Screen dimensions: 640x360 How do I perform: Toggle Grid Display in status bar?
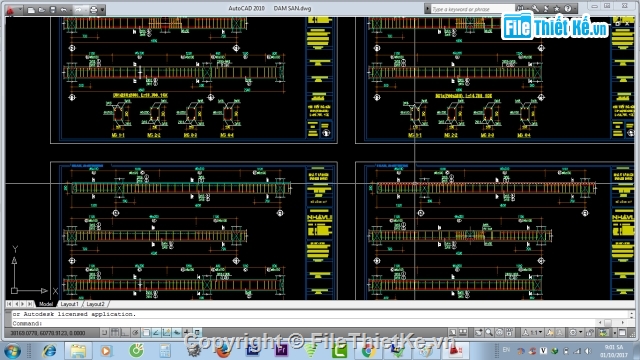click(x=115, y=333)
